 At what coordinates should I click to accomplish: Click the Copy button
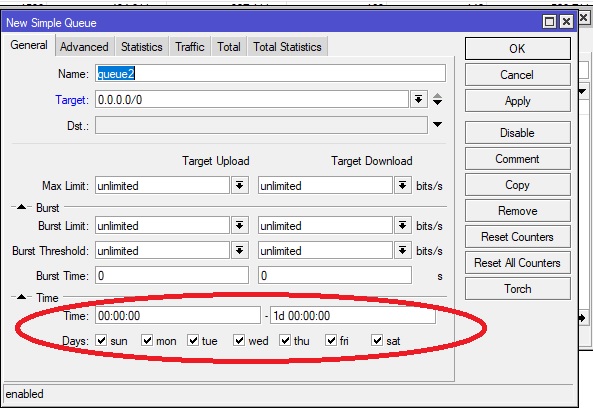coord(517,185)
